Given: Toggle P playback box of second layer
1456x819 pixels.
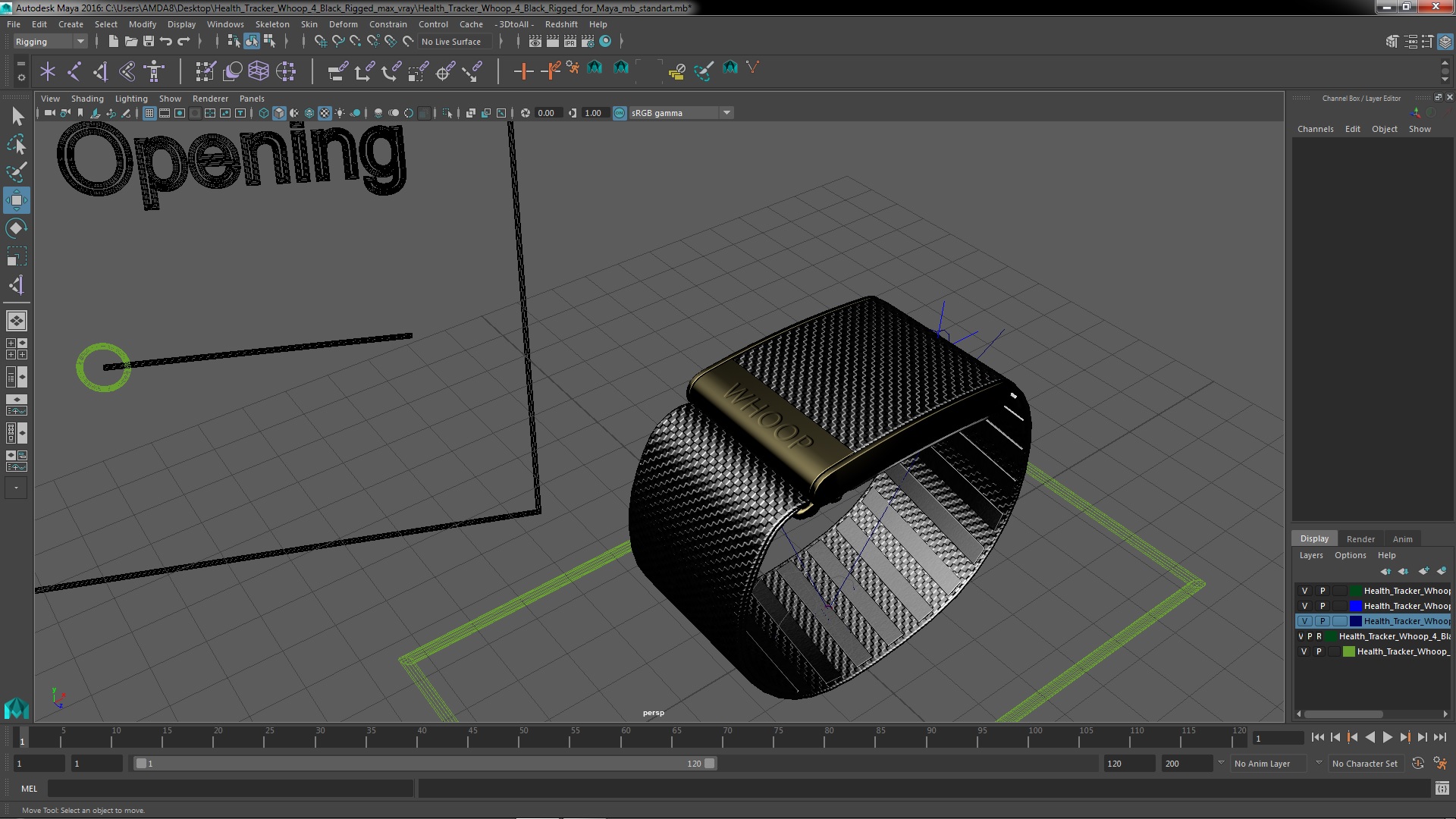Looking at the screenshot, I should (x=1323, y=606).
